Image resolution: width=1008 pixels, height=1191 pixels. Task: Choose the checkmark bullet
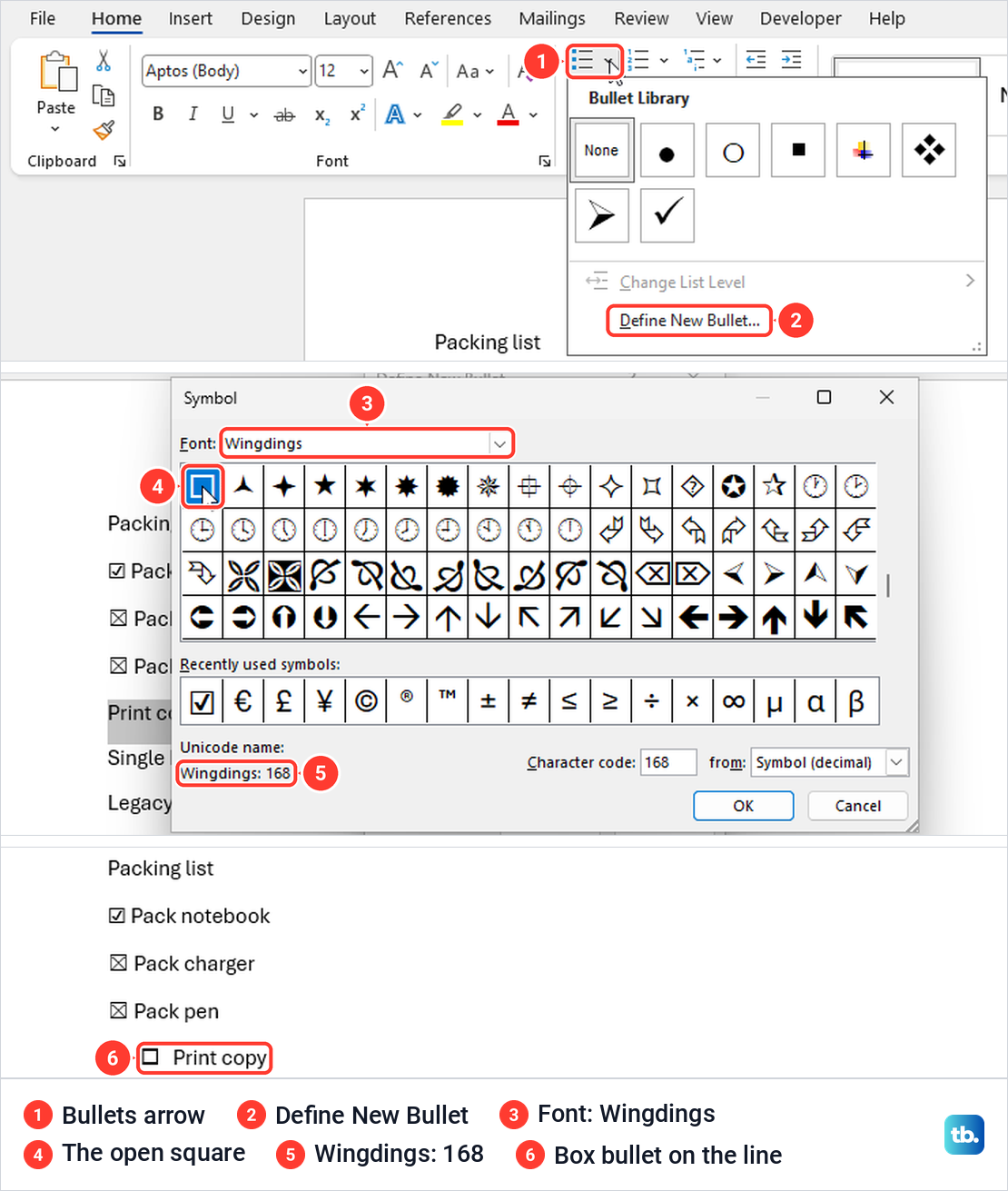click(667, 215)
